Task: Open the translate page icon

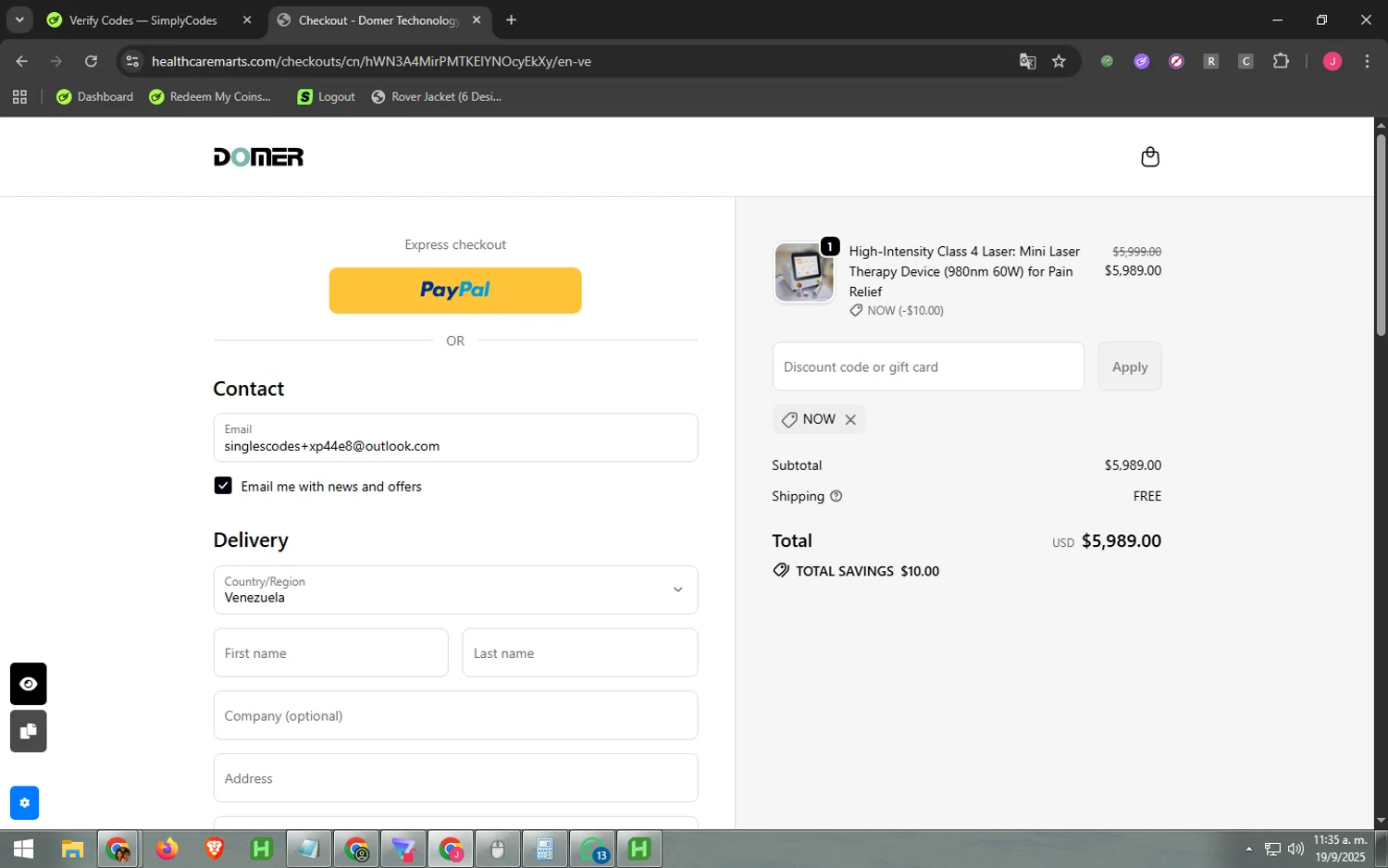Action: tap(1027, 61)
